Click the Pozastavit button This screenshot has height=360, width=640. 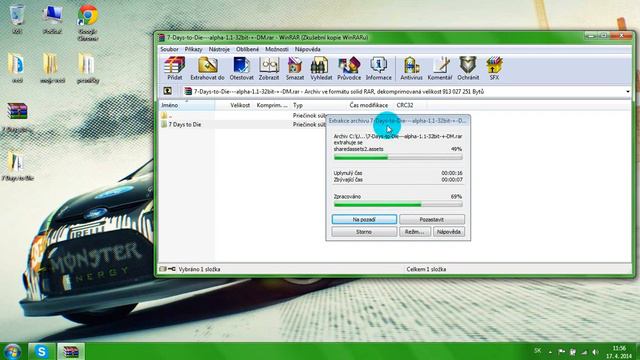pos(432,219)
